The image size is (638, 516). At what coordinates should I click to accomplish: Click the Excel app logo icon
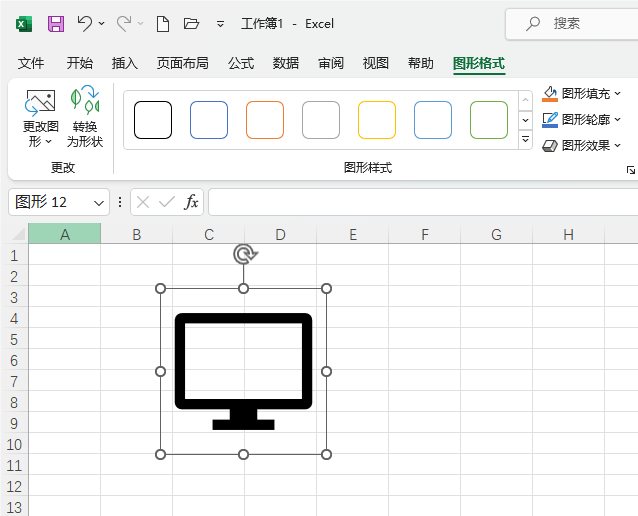[24, 24]
